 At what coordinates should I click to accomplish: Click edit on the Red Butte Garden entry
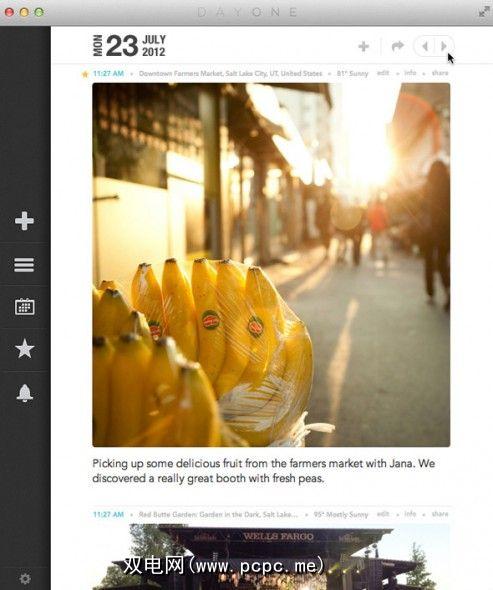383,514
